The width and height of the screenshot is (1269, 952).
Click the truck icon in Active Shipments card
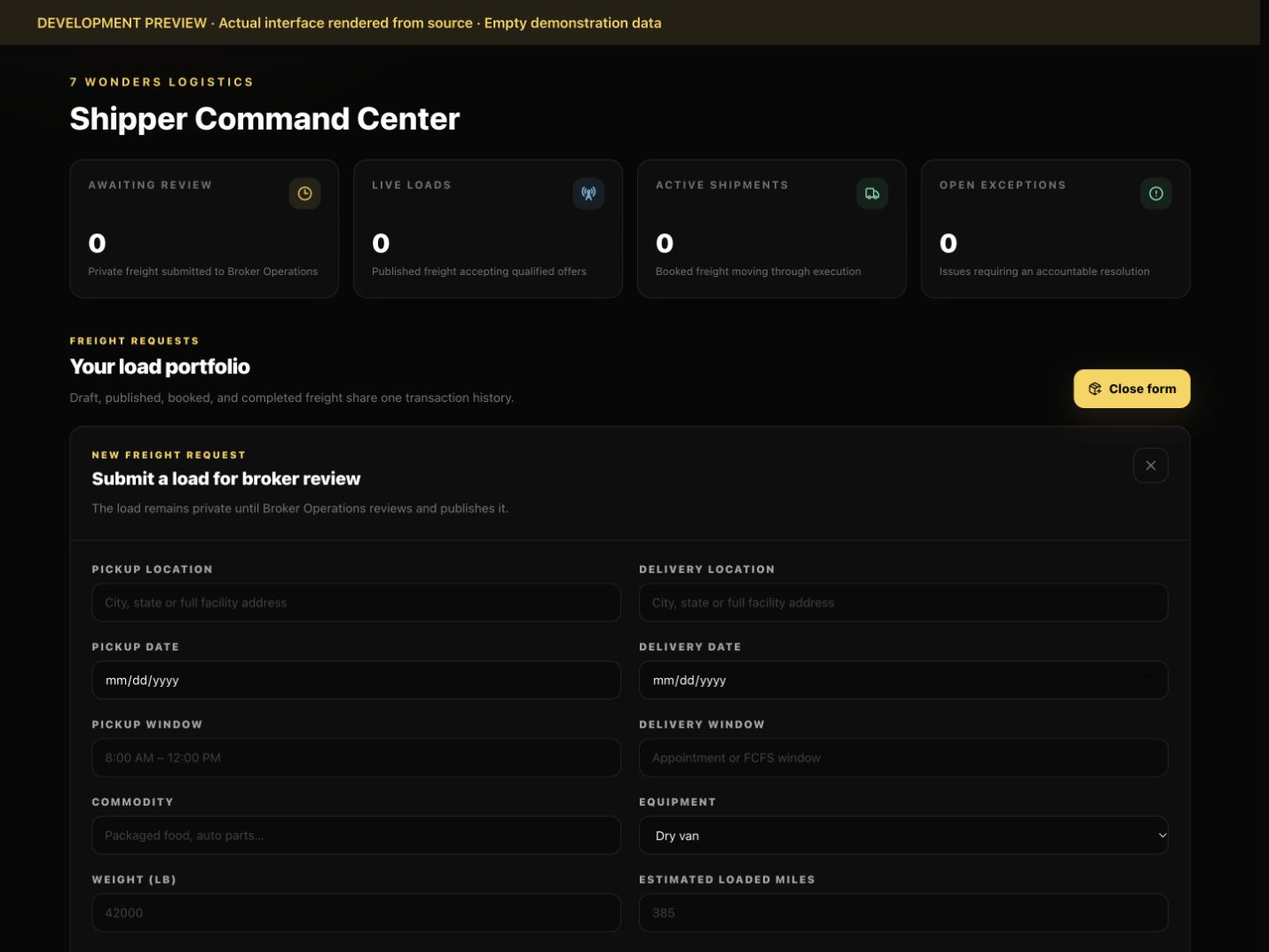pos(872,193)
